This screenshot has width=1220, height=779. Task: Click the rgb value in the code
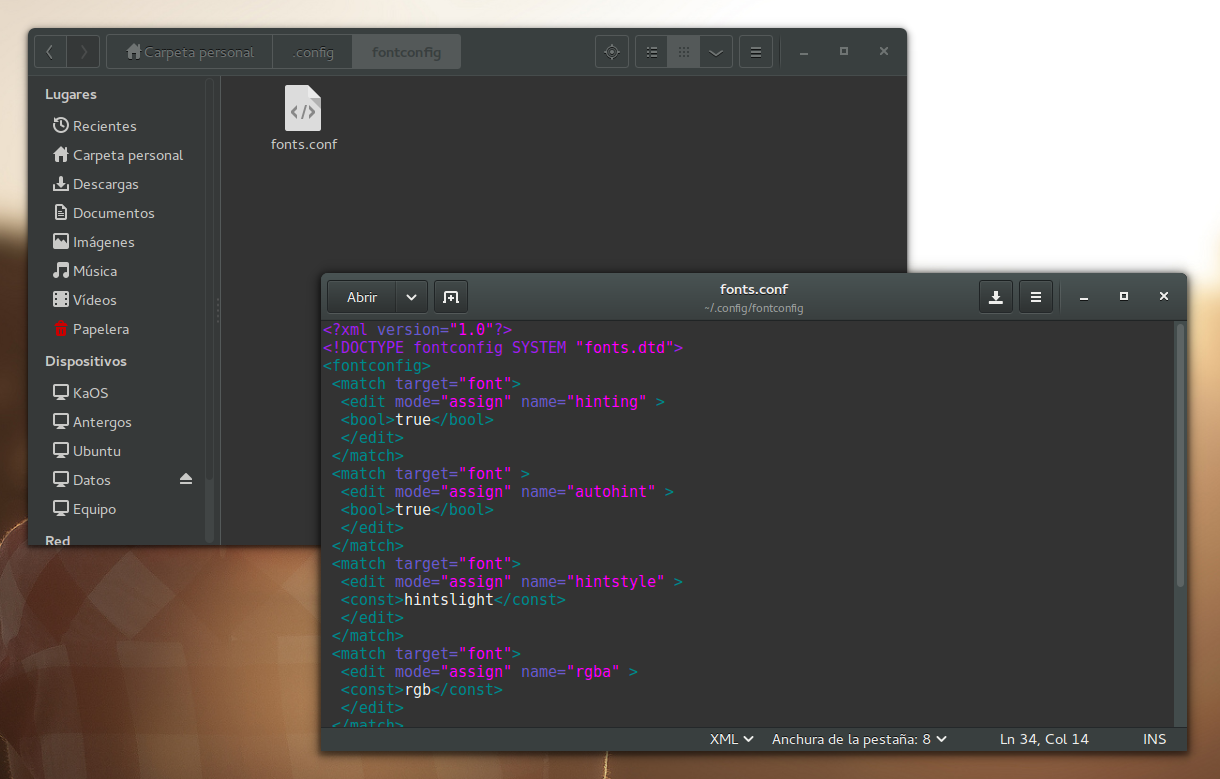(x=418, y=690)
